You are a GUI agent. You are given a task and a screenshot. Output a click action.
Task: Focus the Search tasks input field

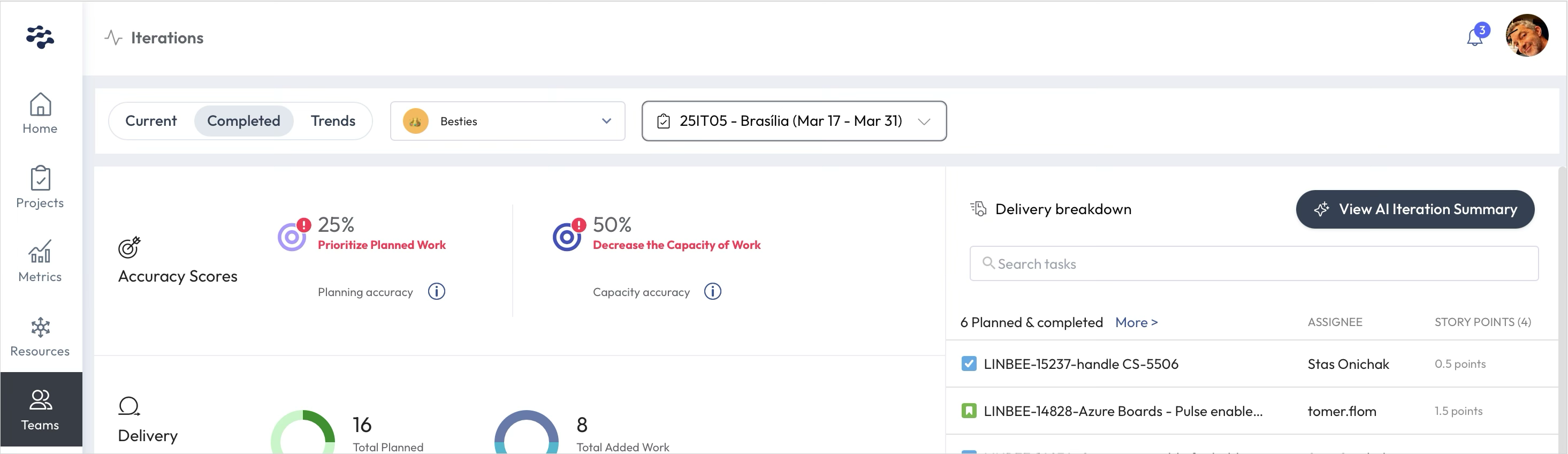coord(1254,263)
